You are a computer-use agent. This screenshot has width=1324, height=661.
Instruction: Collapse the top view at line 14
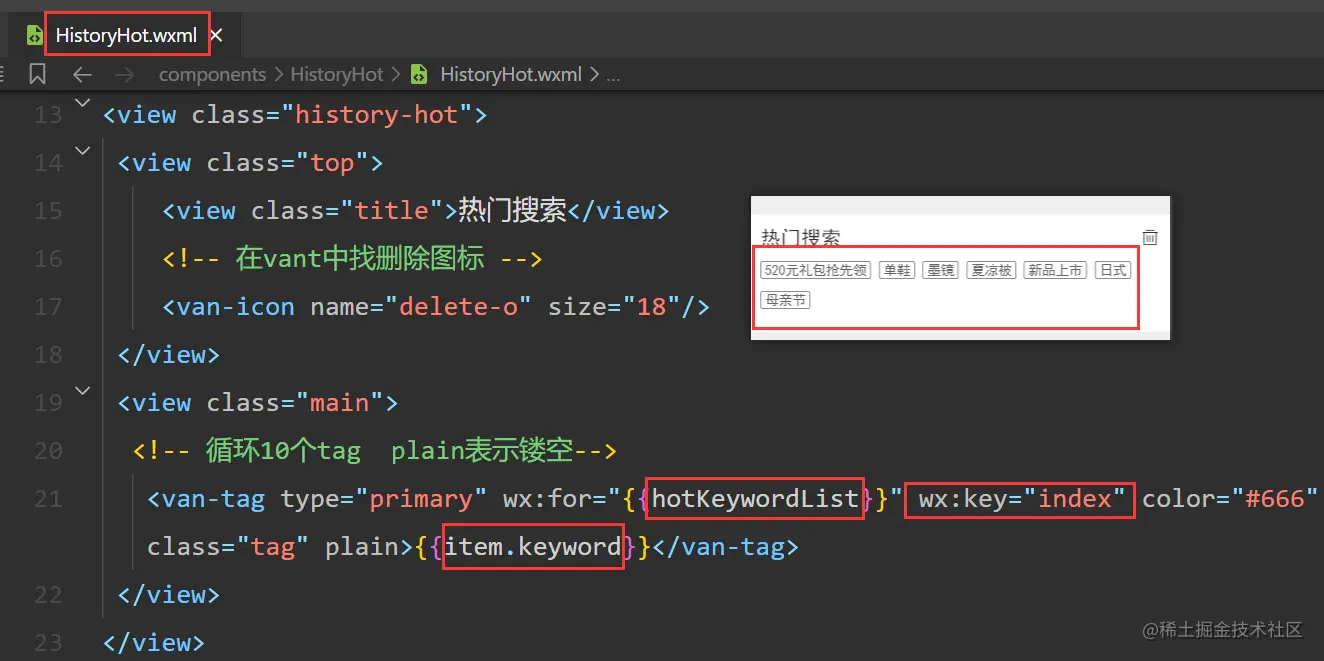click(x=82, y=151)
